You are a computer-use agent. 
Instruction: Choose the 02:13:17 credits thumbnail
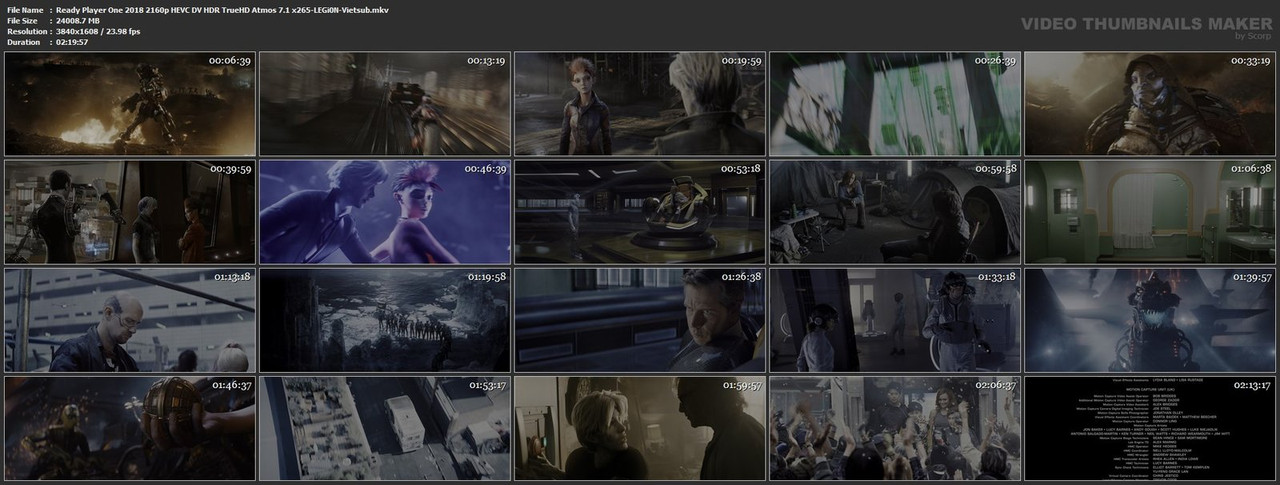1150,427
